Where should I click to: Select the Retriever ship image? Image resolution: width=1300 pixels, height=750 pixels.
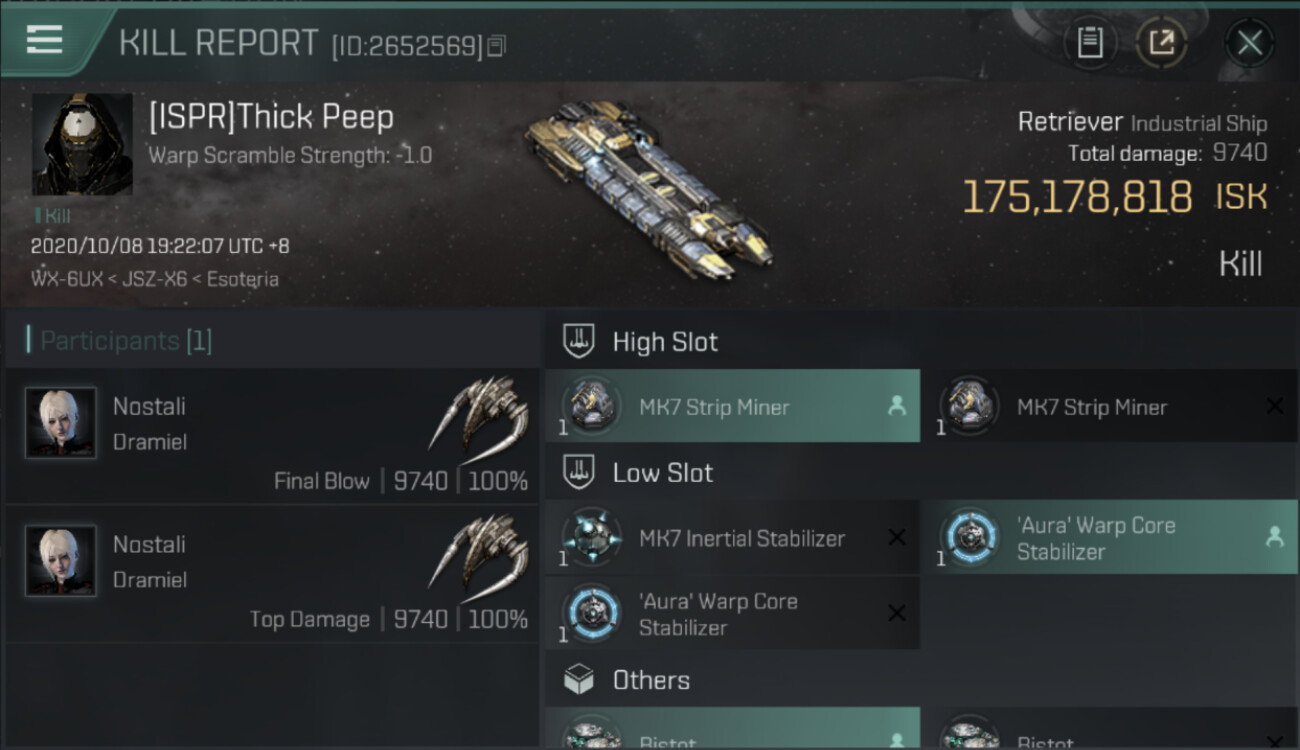click(647, 190)
